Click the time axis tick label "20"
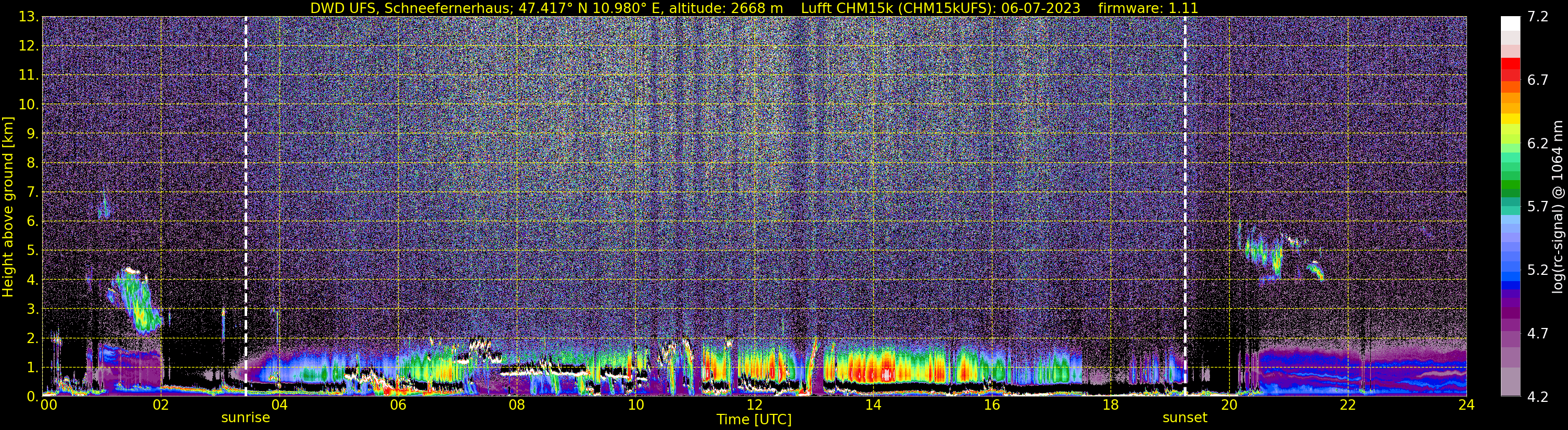1568x430 pixels. click(x=1229, y=405)
